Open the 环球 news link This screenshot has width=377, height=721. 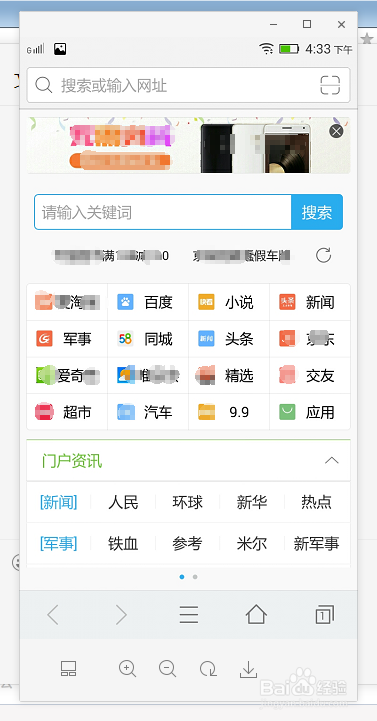click(x=188, y=502)
